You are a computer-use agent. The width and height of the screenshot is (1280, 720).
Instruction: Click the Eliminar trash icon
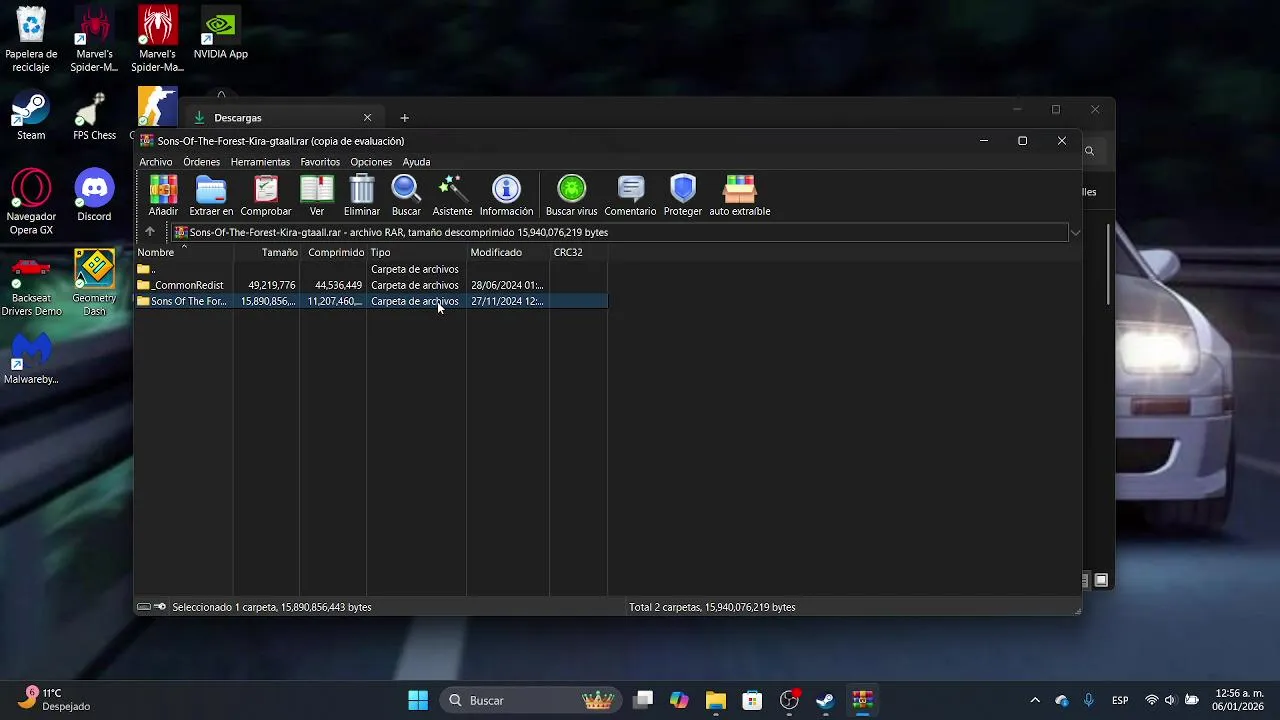tap(362, 196)
